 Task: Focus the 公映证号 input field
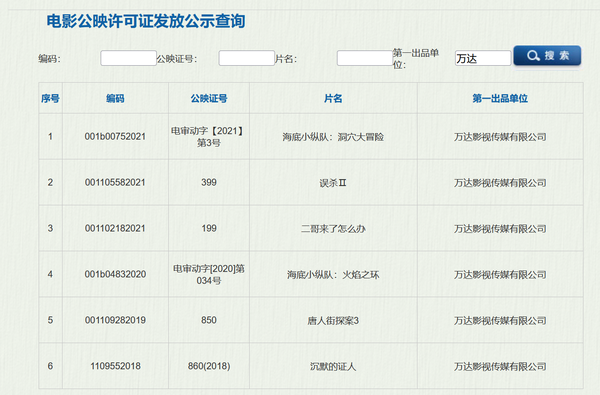[x=246, y=58]
